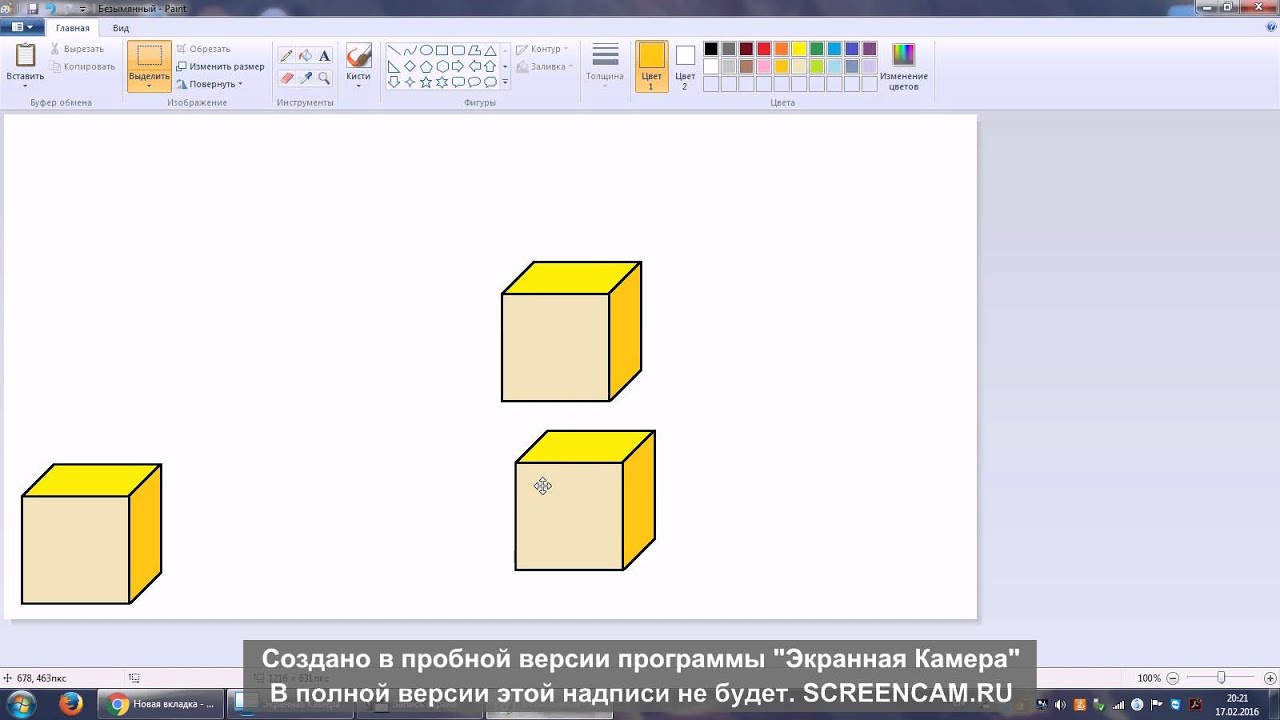Choose the Triangle shape
1280x720 pixels.
click(490, 50)
